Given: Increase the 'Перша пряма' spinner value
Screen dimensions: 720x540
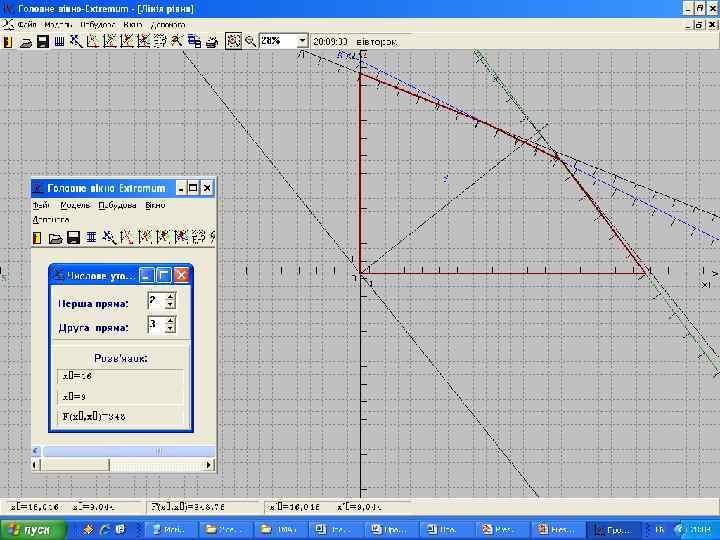Looking at the screenshot, I should pos(170,295).
